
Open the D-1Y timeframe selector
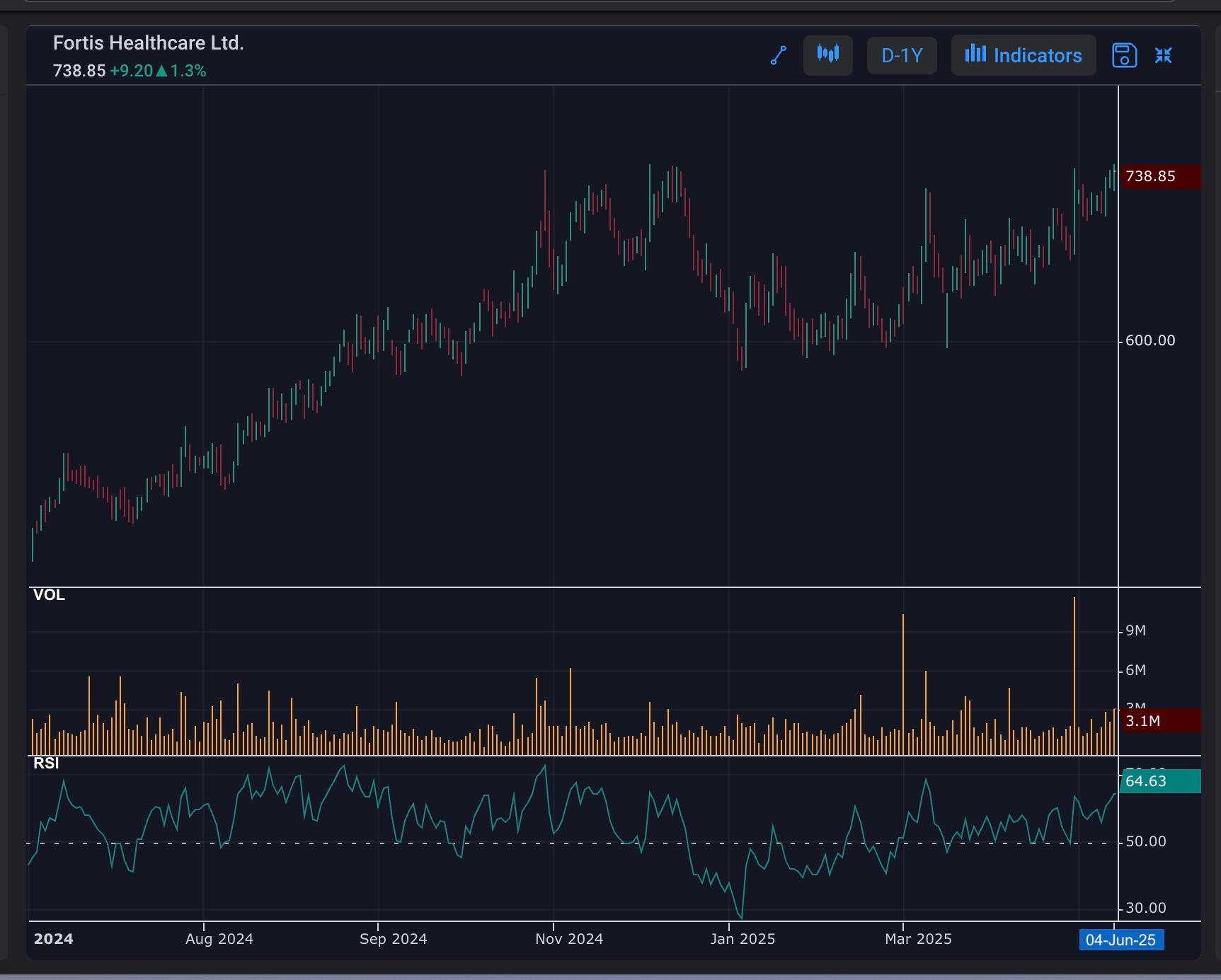902,55
